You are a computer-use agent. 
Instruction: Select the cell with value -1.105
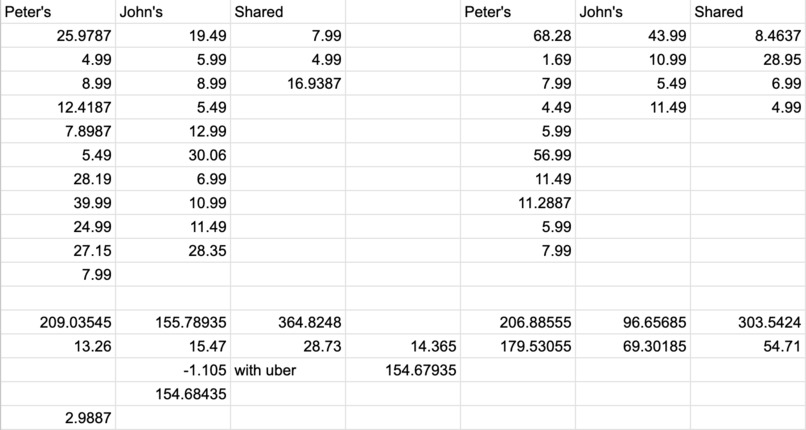[173, 370]
